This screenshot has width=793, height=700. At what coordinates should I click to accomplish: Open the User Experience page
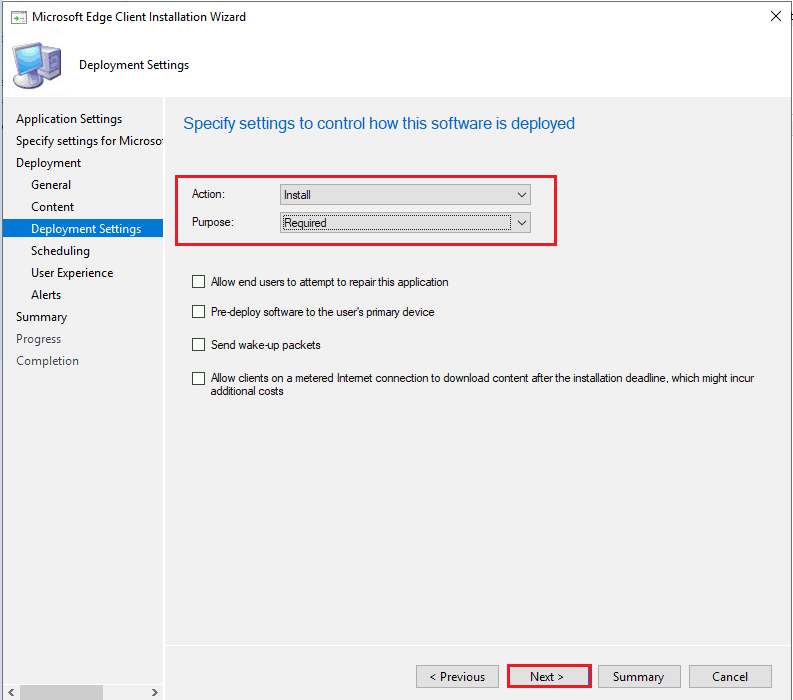click(72, 273)
